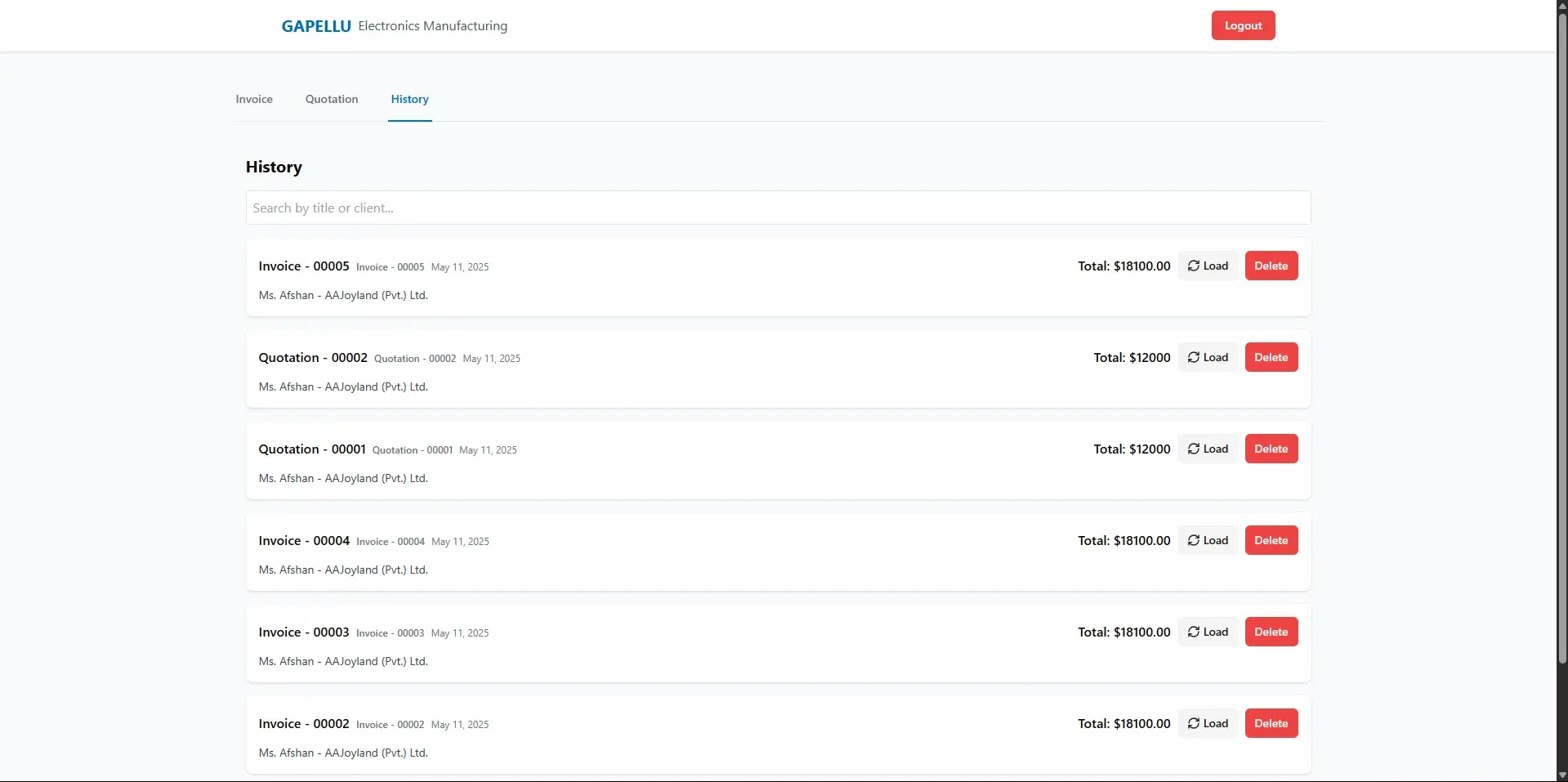Load Invoice - 00005 entry
This screenshot has width=1568, height=782.
tap(1208, 266)
